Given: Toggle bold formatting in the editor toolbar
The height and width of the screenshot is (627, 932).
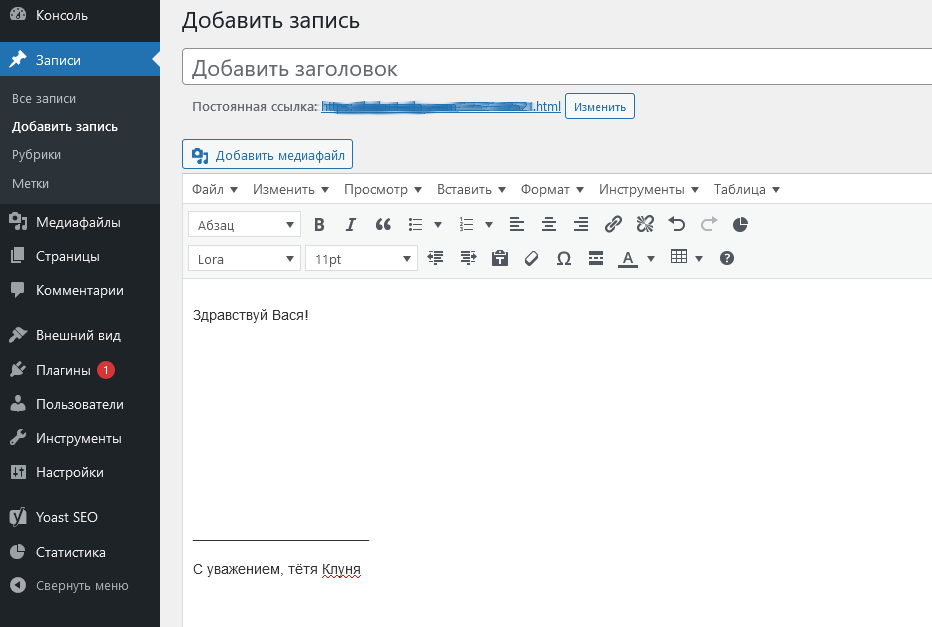Looking at the screenshot, I should coord(320,225).
